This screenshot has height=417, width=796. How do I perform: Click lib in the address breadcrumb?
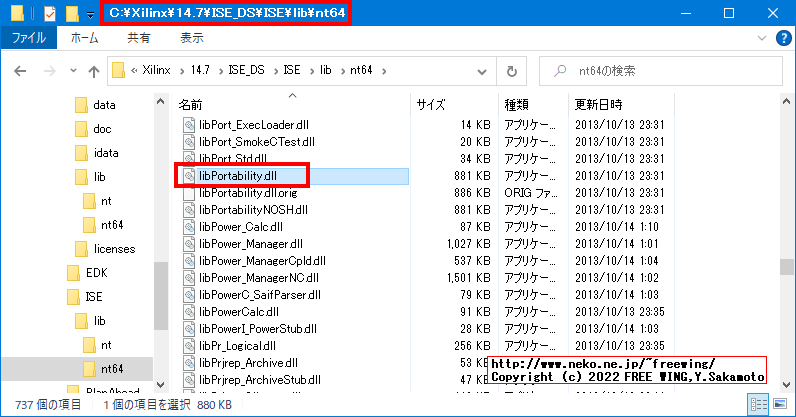click(x=325, y=70)
